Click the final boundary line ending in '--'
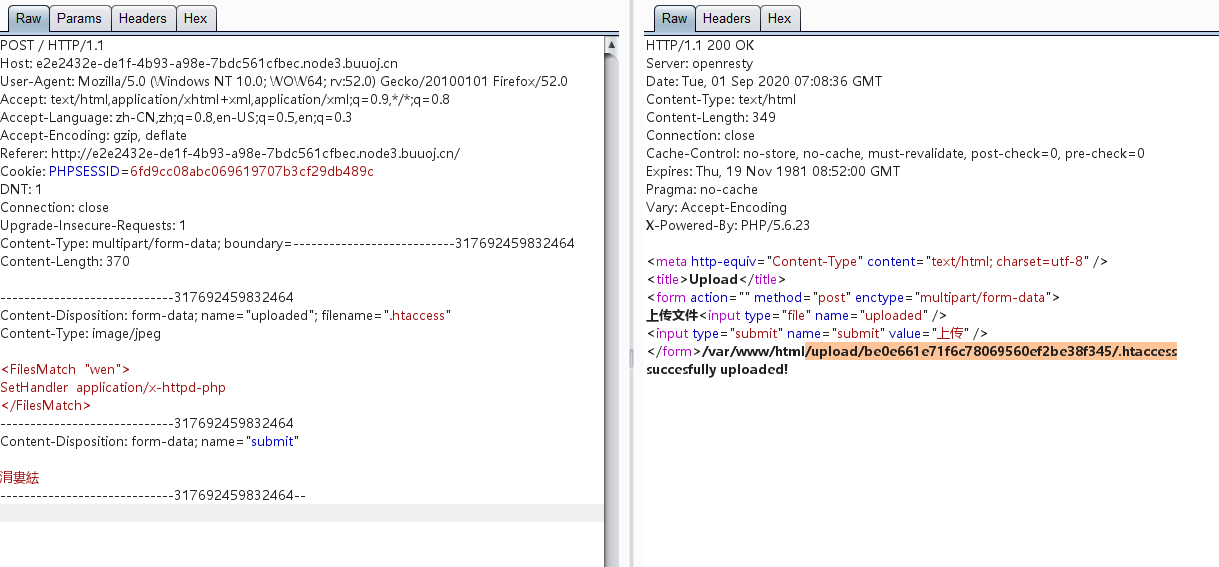1219x567 pixels. pos(153,495)
